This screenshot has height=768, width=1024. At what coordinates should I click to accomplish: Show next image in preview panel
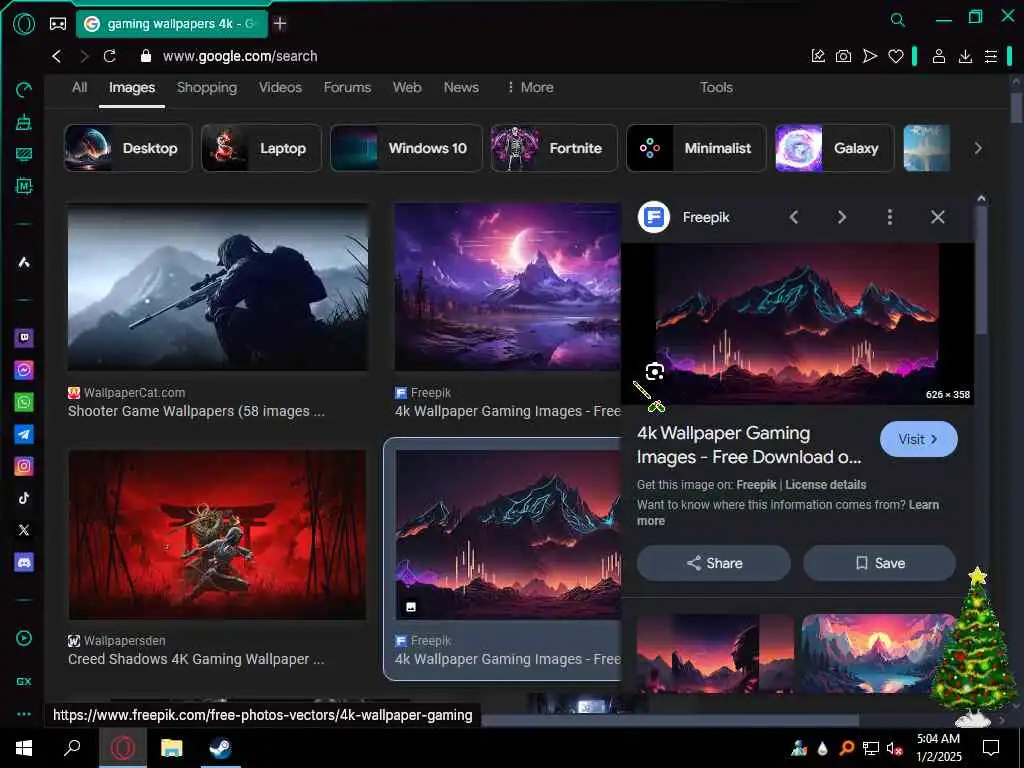pos(842,217)
